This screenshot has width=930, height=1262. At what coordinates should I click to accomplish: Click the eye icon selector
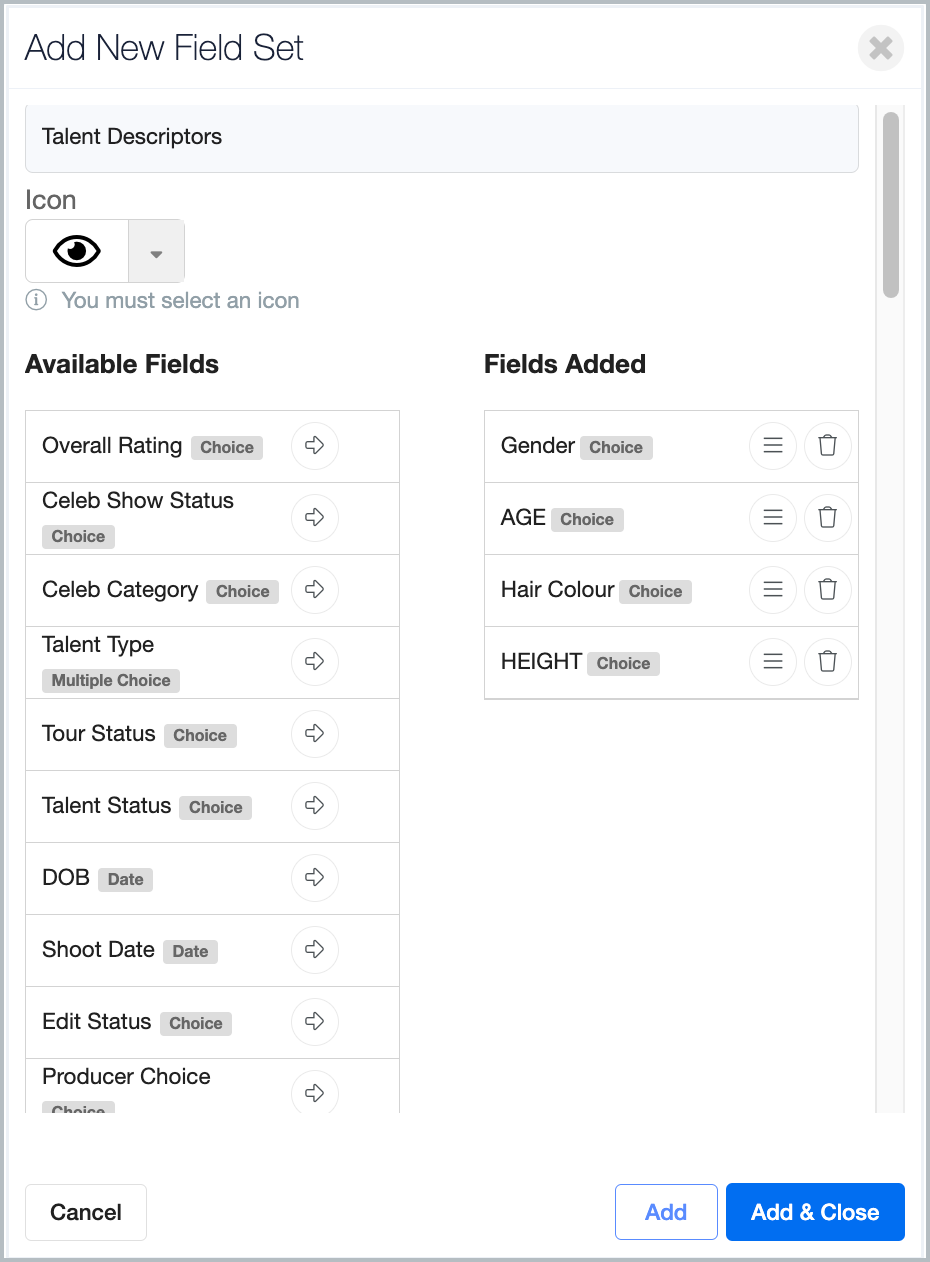77,252
